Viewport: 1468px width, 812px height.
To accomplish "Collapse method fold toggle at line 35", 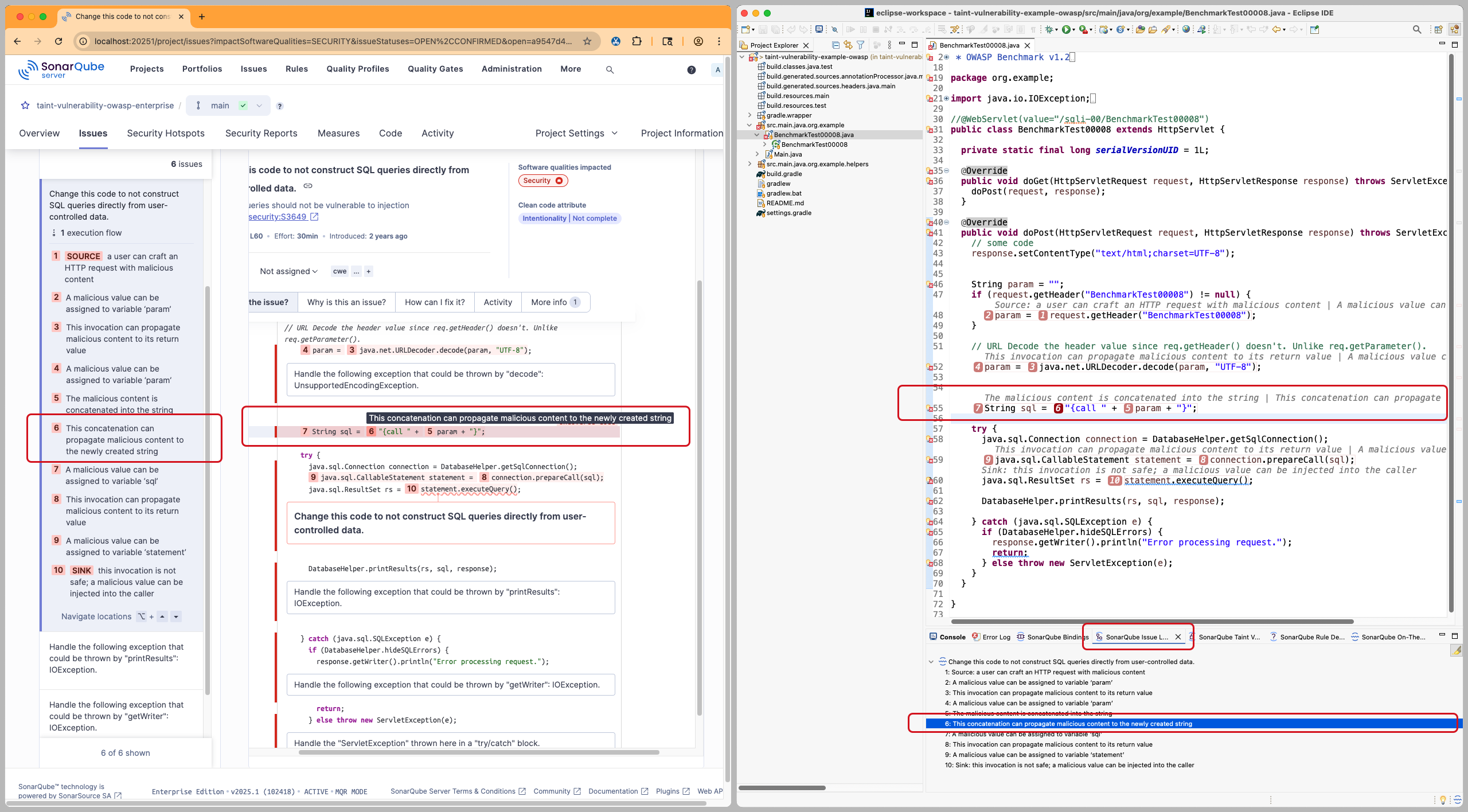I will pos(947,171).
